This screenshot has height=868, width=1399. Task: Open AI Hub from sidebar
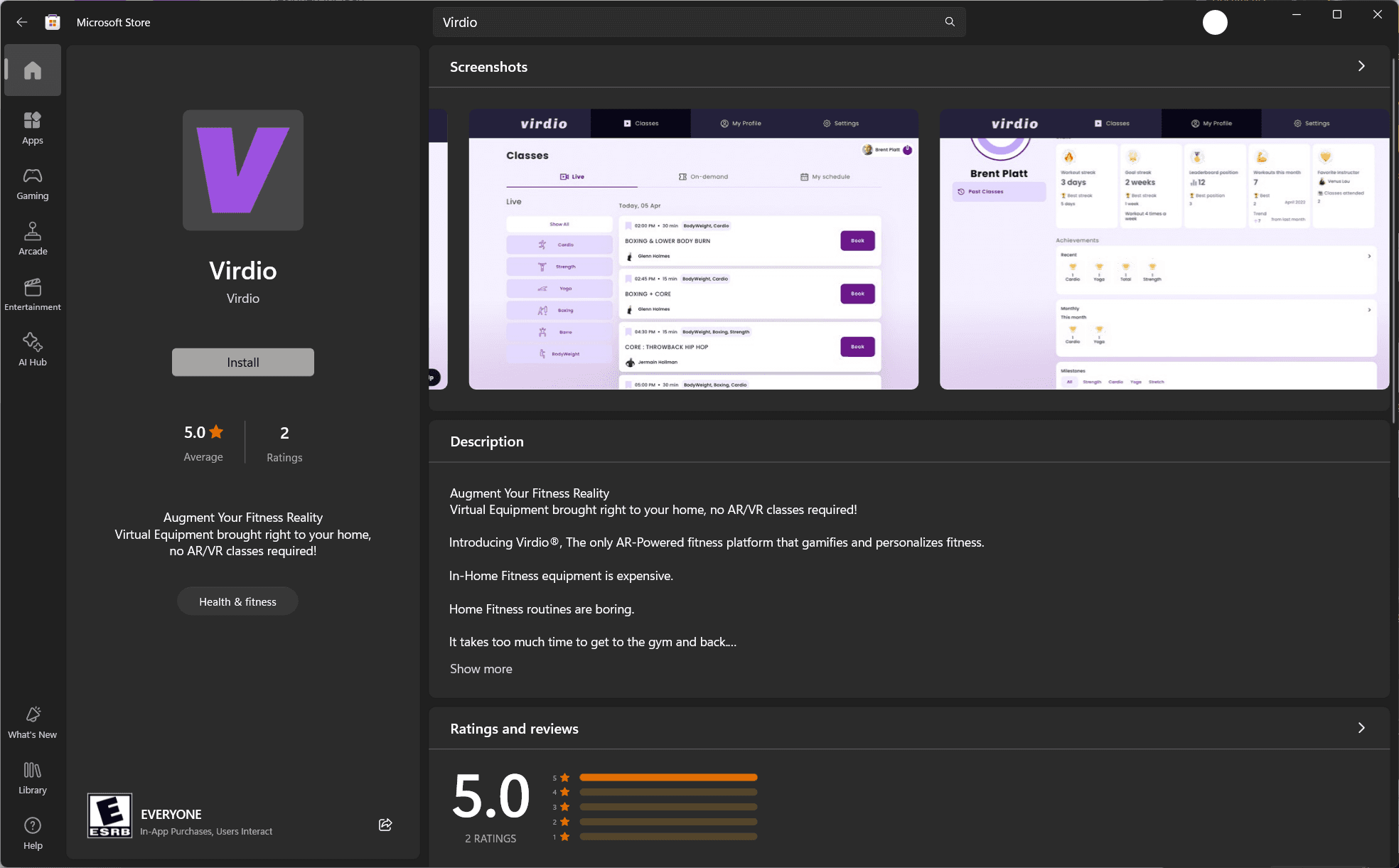click(x=33, y=350)
